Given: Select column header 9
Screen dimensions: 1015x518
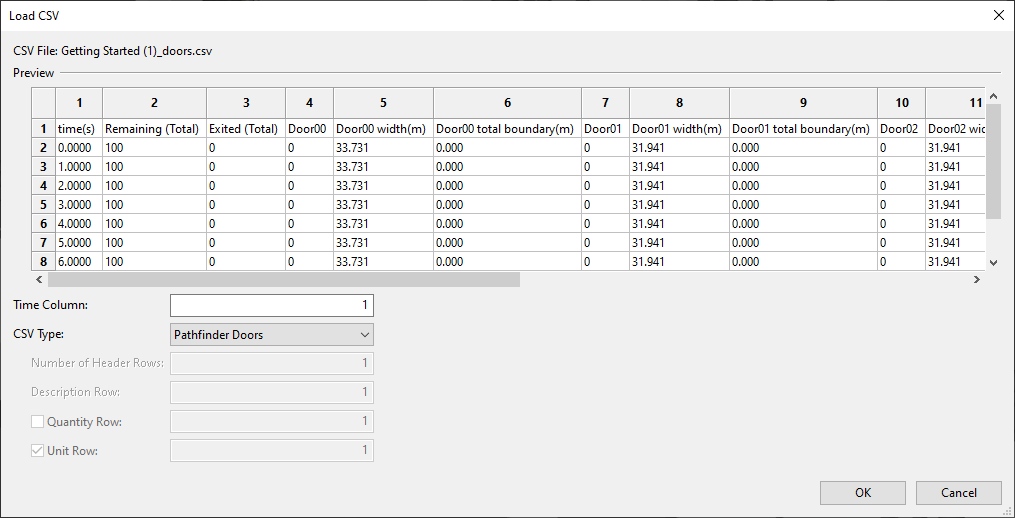Looking at the screenshot, I should coord(803,103).
